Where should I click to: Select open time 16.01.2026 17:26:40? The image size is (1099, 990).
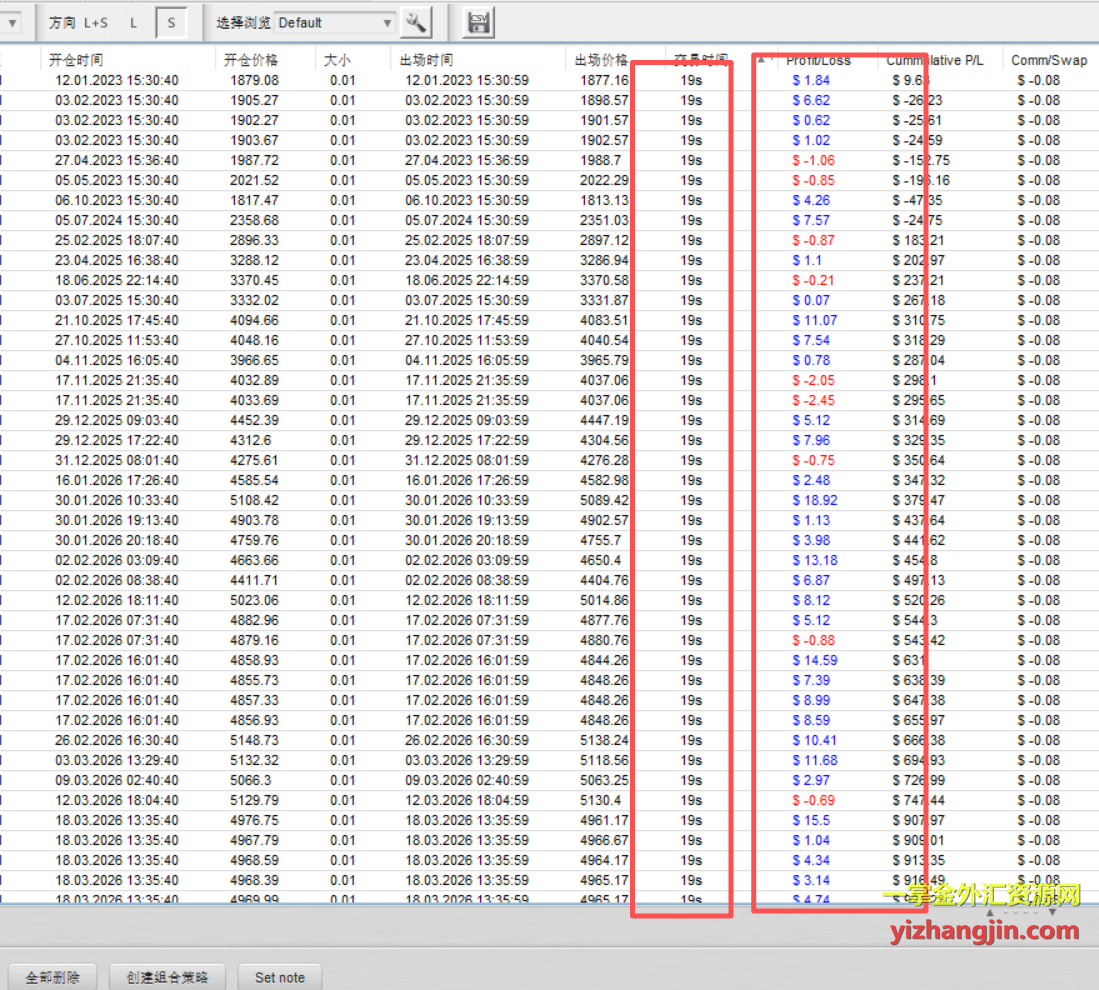(x=116, y=480)
